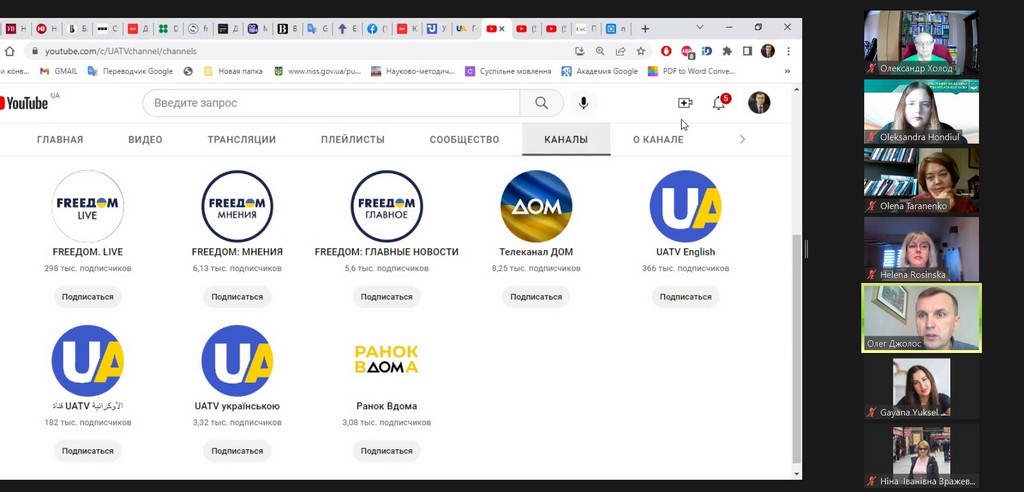Bookmark this page with the star icon
The image size is (1024, 492).
click(641, 51)
